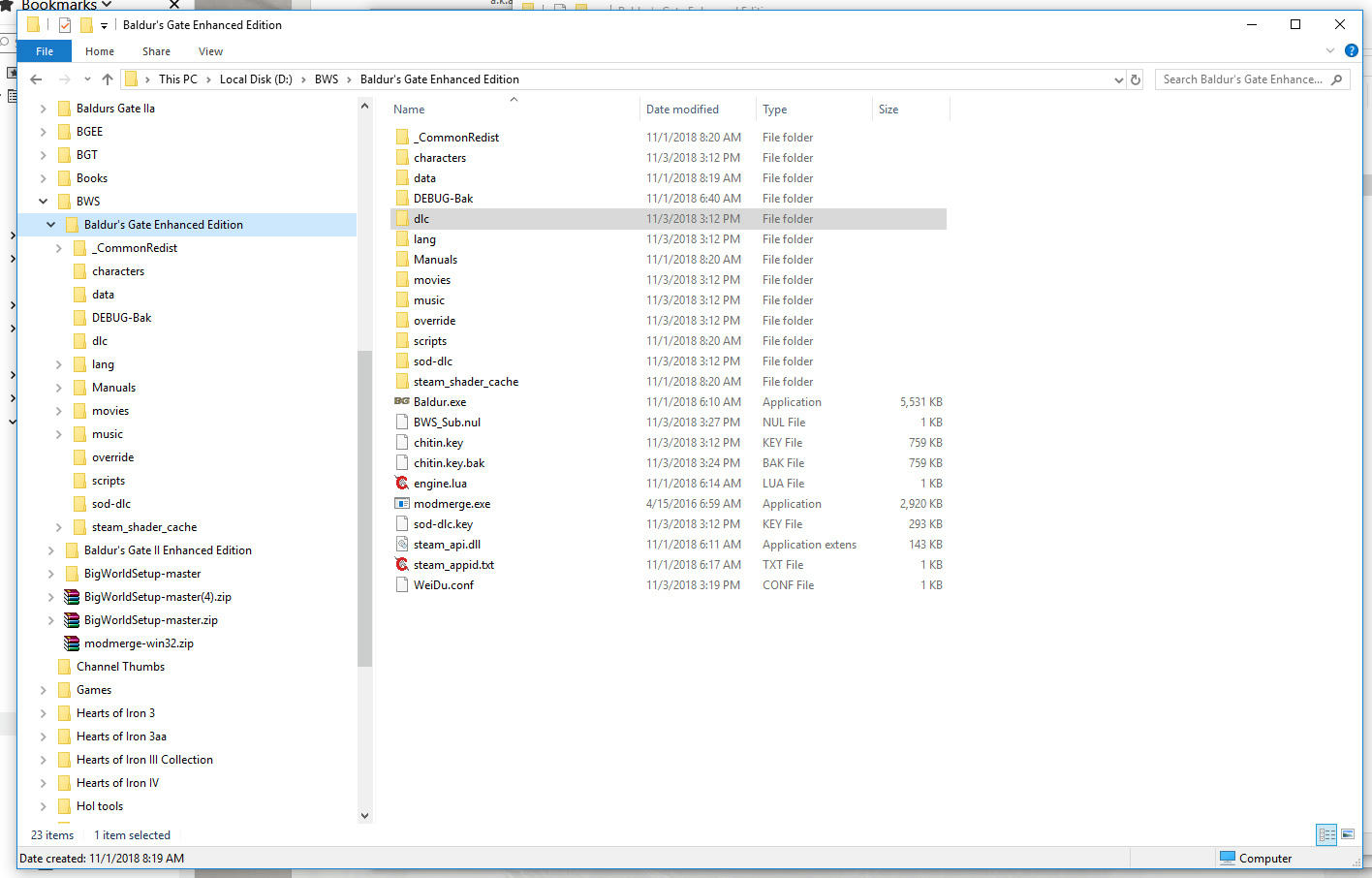Click the navigation pane scrollbar thumb
This screenshot has height=878, width=1372.
tap(364, 509)
